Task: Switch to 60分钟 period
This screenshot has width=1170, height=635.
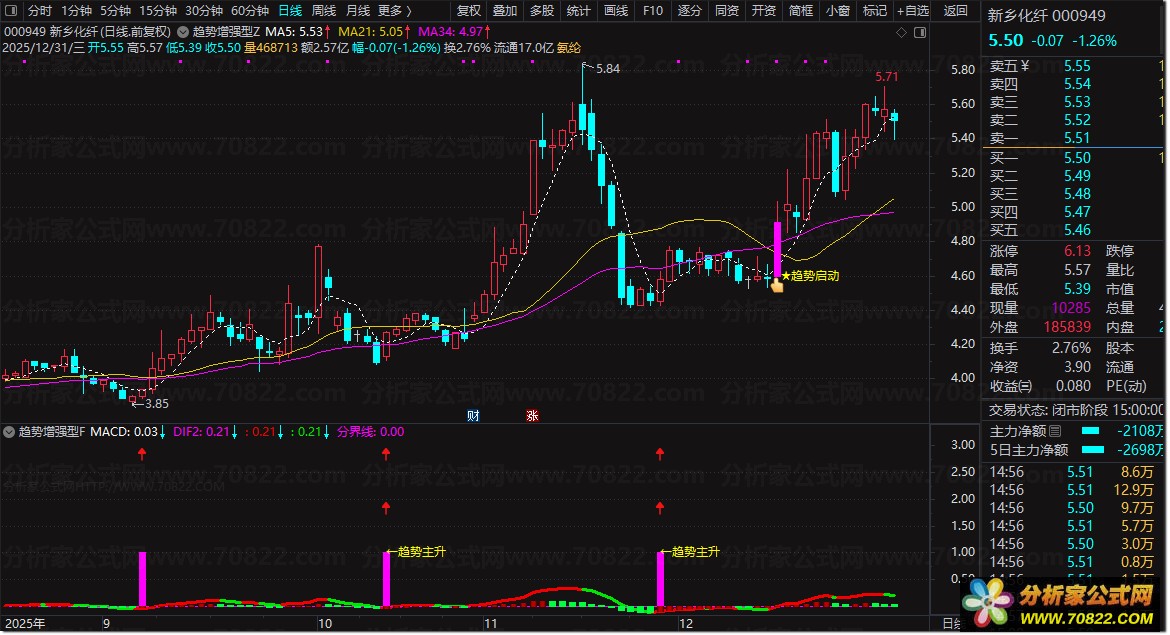Action: (250, 10)
